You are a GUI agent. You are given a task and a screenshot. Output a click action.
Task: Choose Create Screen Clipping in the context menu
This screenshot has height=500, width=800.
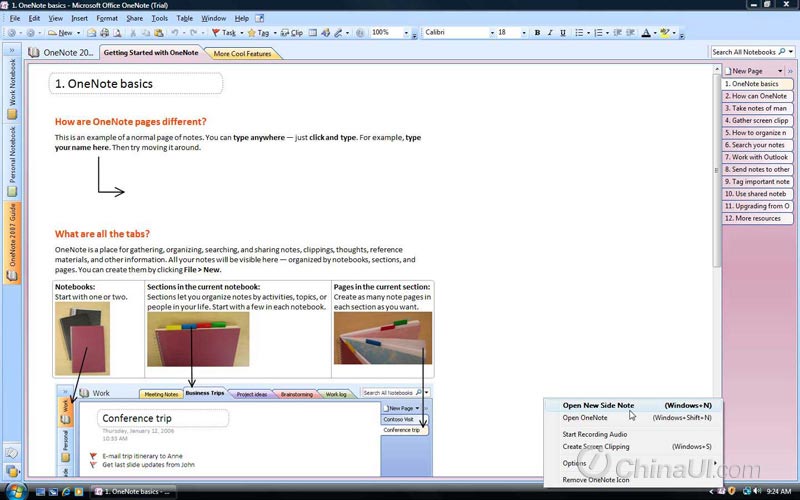(634, 446)
